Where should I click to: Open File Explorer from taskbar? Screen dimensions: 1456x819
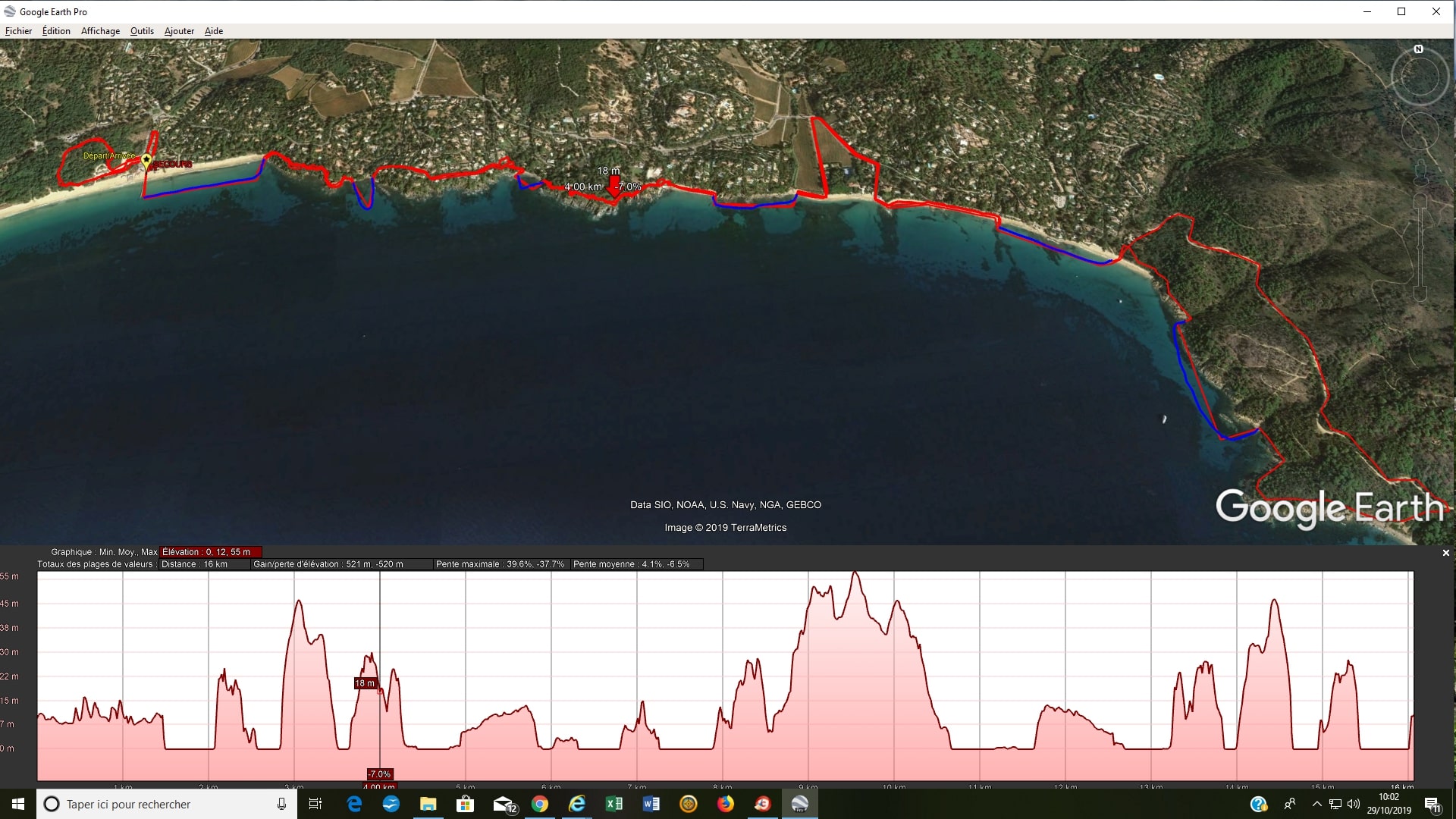coord(428,804)
